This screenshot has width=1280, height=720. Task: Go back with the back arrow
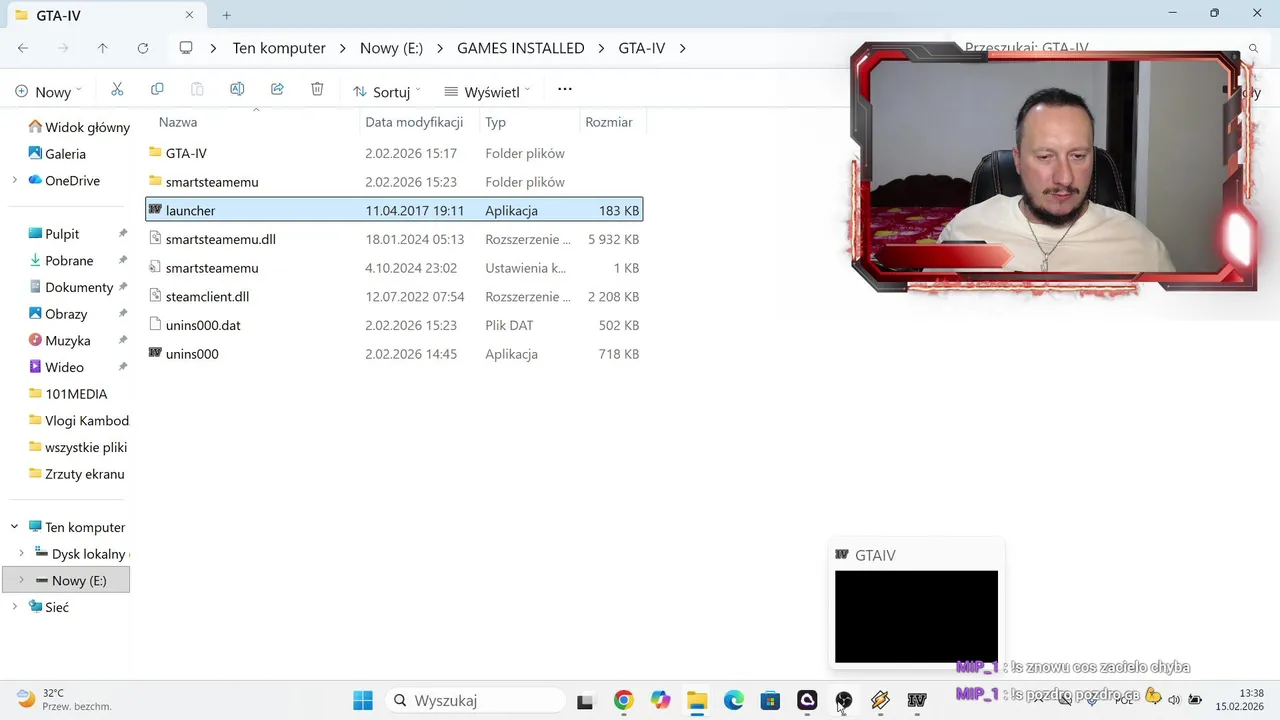coord(23,48)
